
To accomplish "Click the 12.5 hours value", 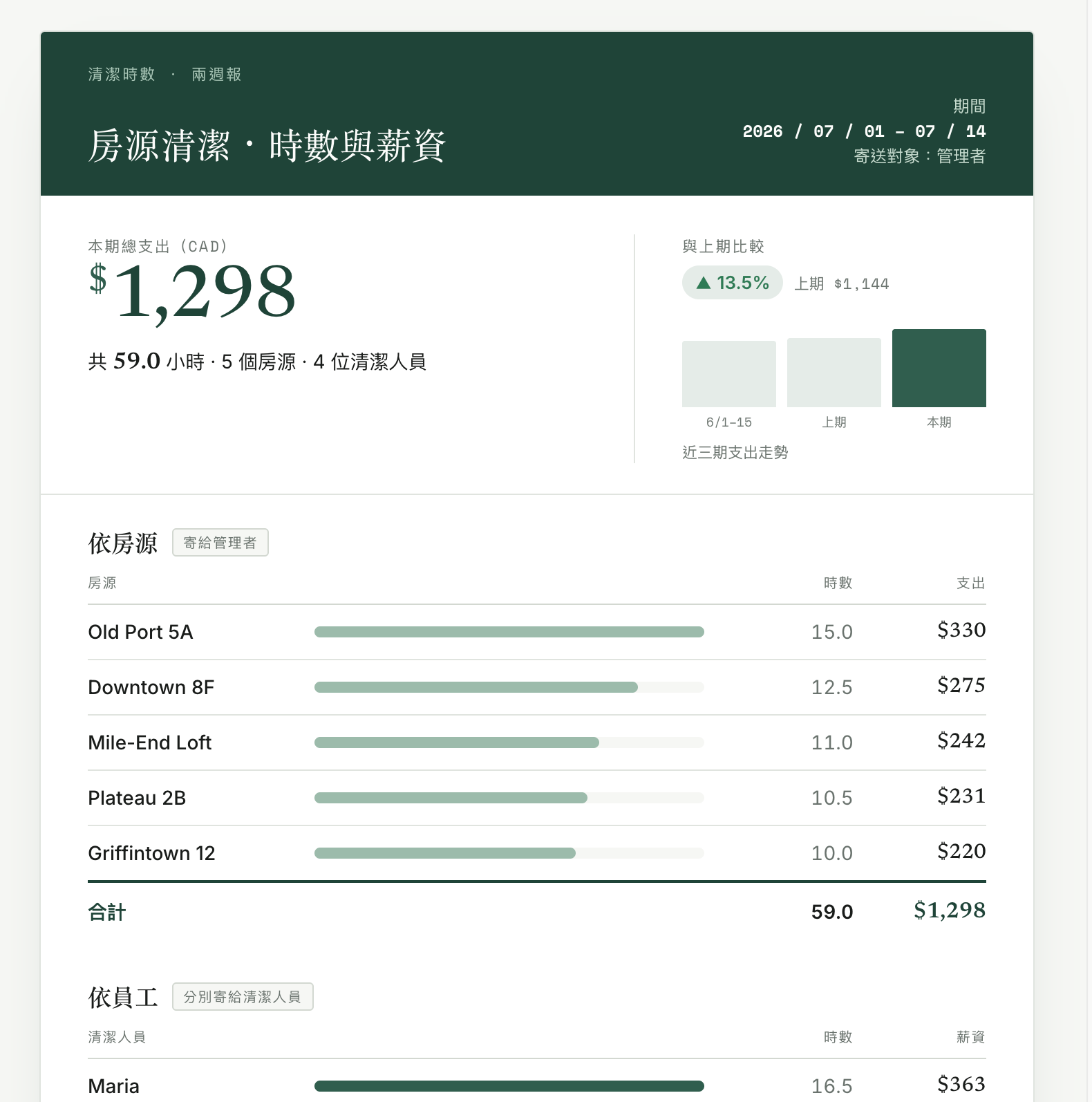I will point(832,687).
